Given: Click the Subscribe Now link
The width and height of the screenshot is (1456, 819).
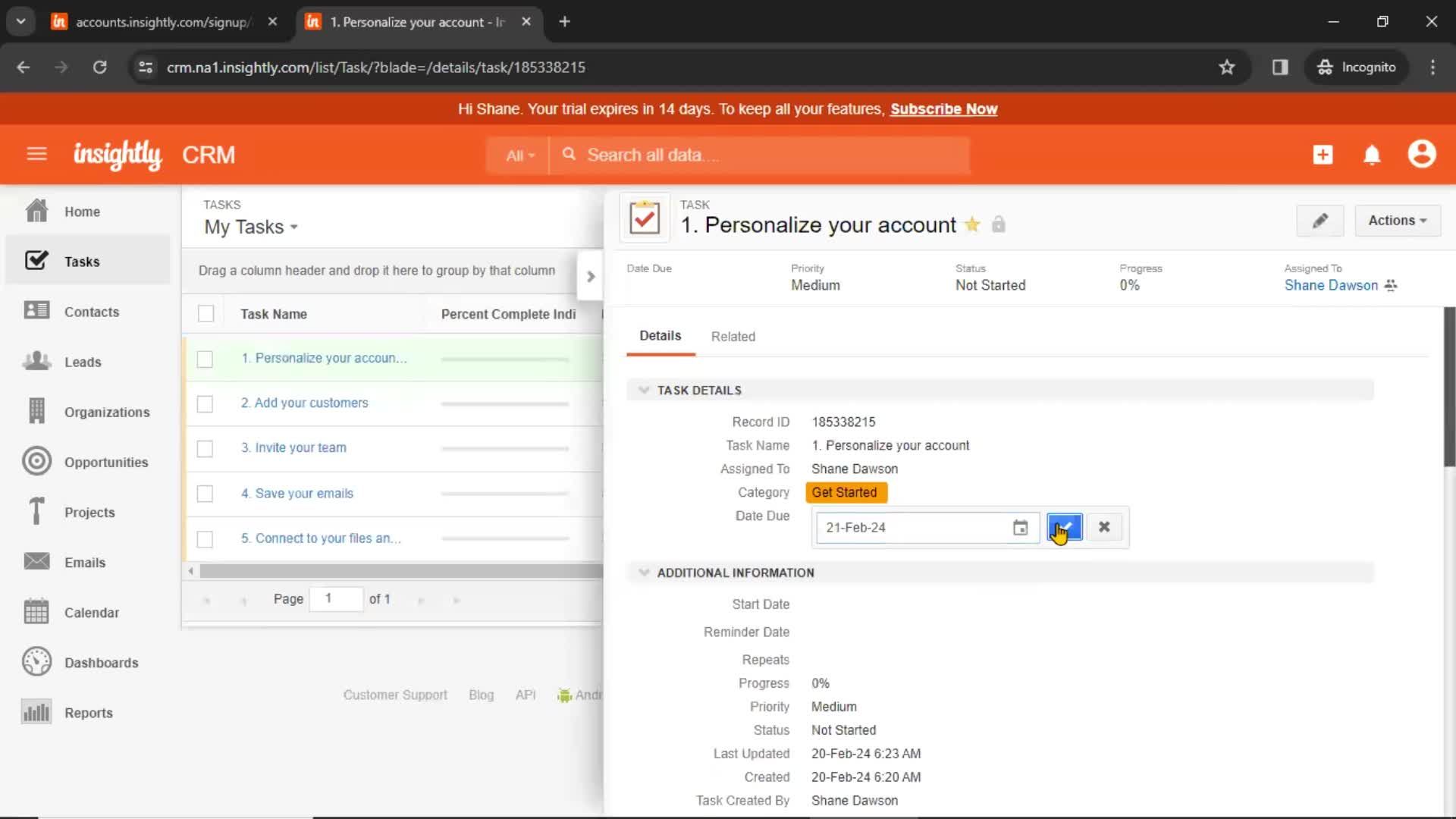Looking at the screenshot, I should point(943,109).
